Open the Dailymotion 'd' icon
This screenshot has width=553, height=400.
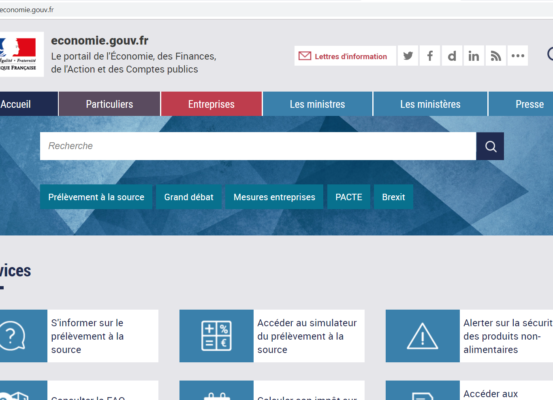452,56
